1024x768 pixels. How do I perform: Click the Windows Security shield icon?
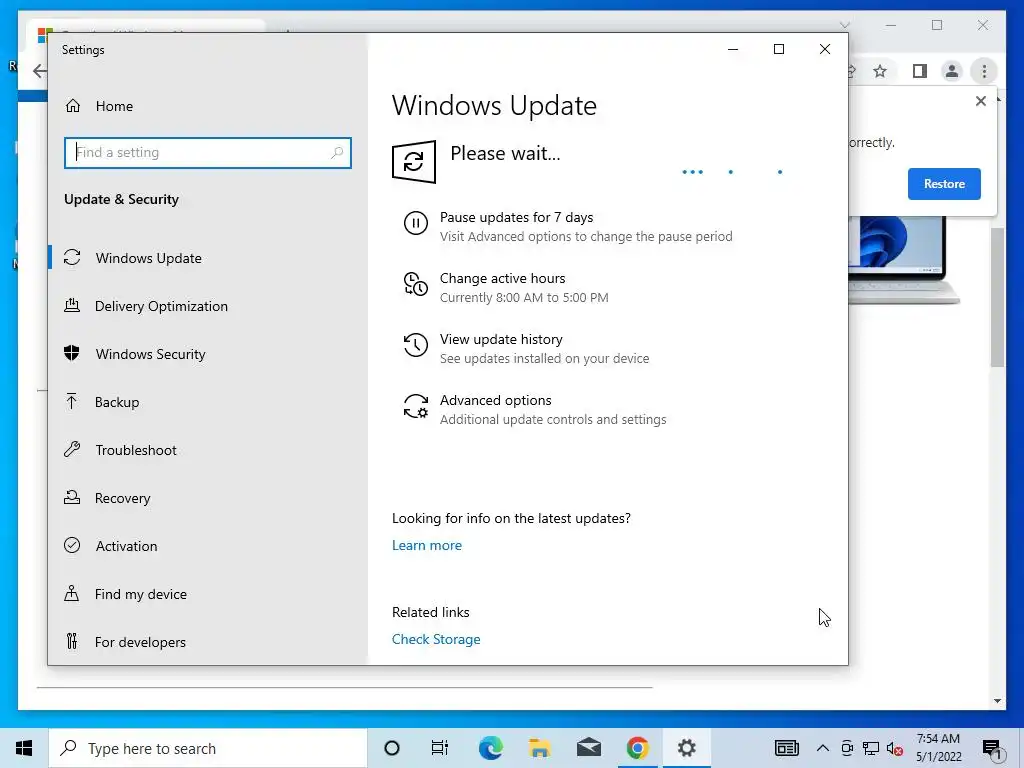[x=72, y=353]
